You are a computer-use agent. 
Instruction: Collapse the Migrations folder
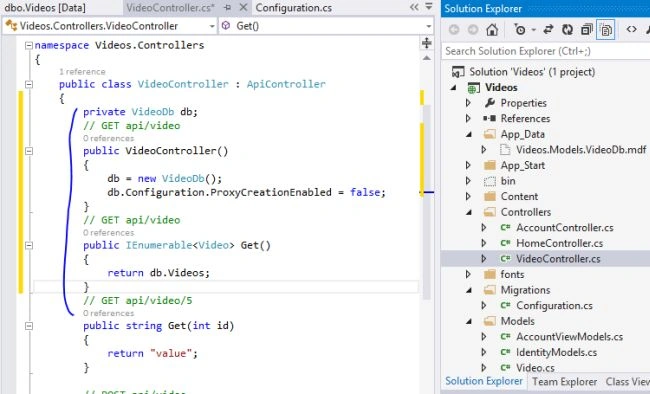(469, 290)
